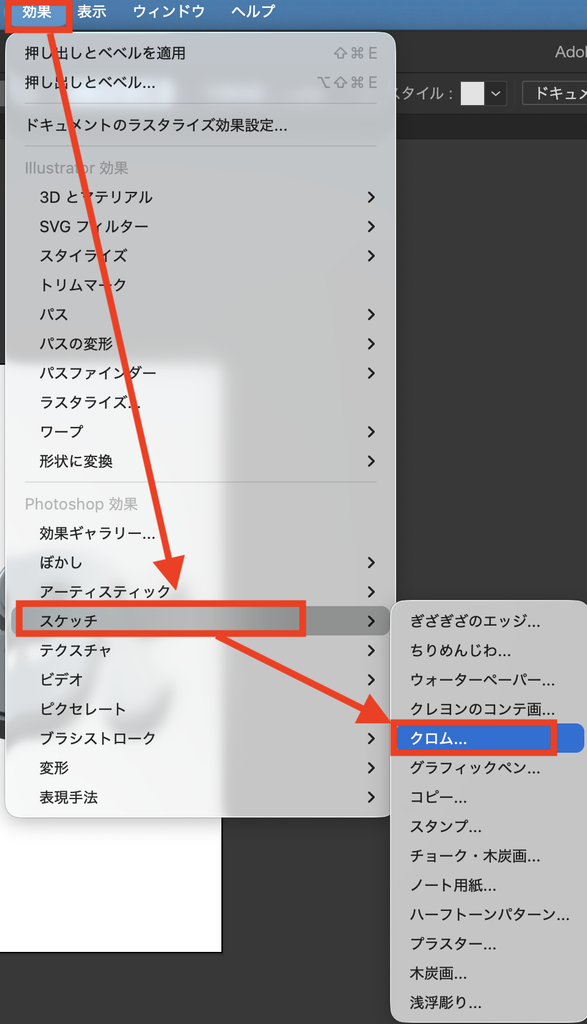Viewport: 587px width, 1024px height.
Task: Apply チョーク・木炭画... effect
Action: 490,856
